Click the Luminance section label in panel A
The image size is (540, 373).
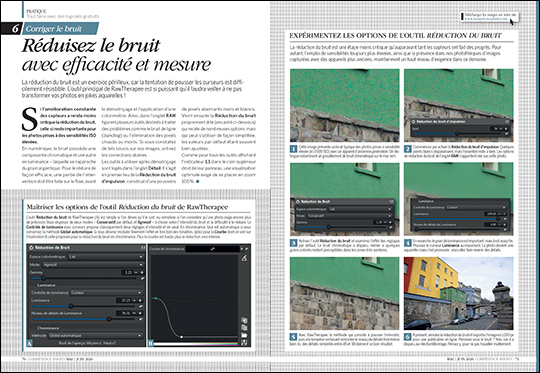pyautogui.click(x=46, y=285)
